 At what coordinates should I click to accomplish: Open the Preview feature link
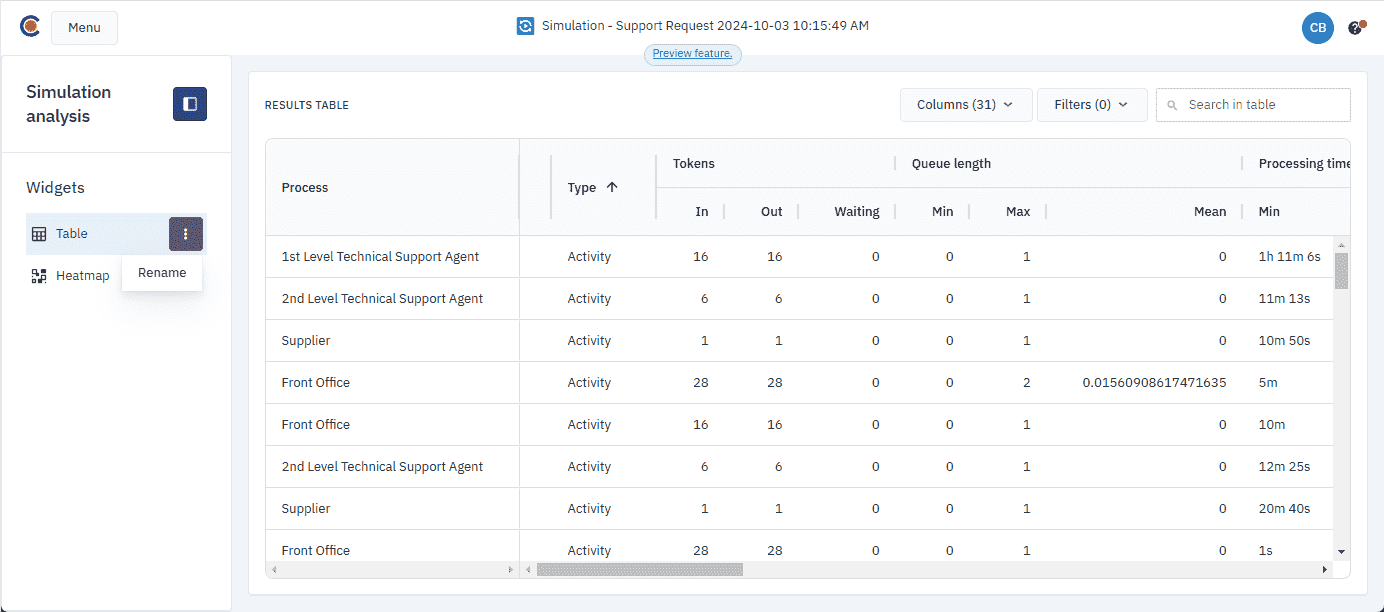tap(692, 54)
